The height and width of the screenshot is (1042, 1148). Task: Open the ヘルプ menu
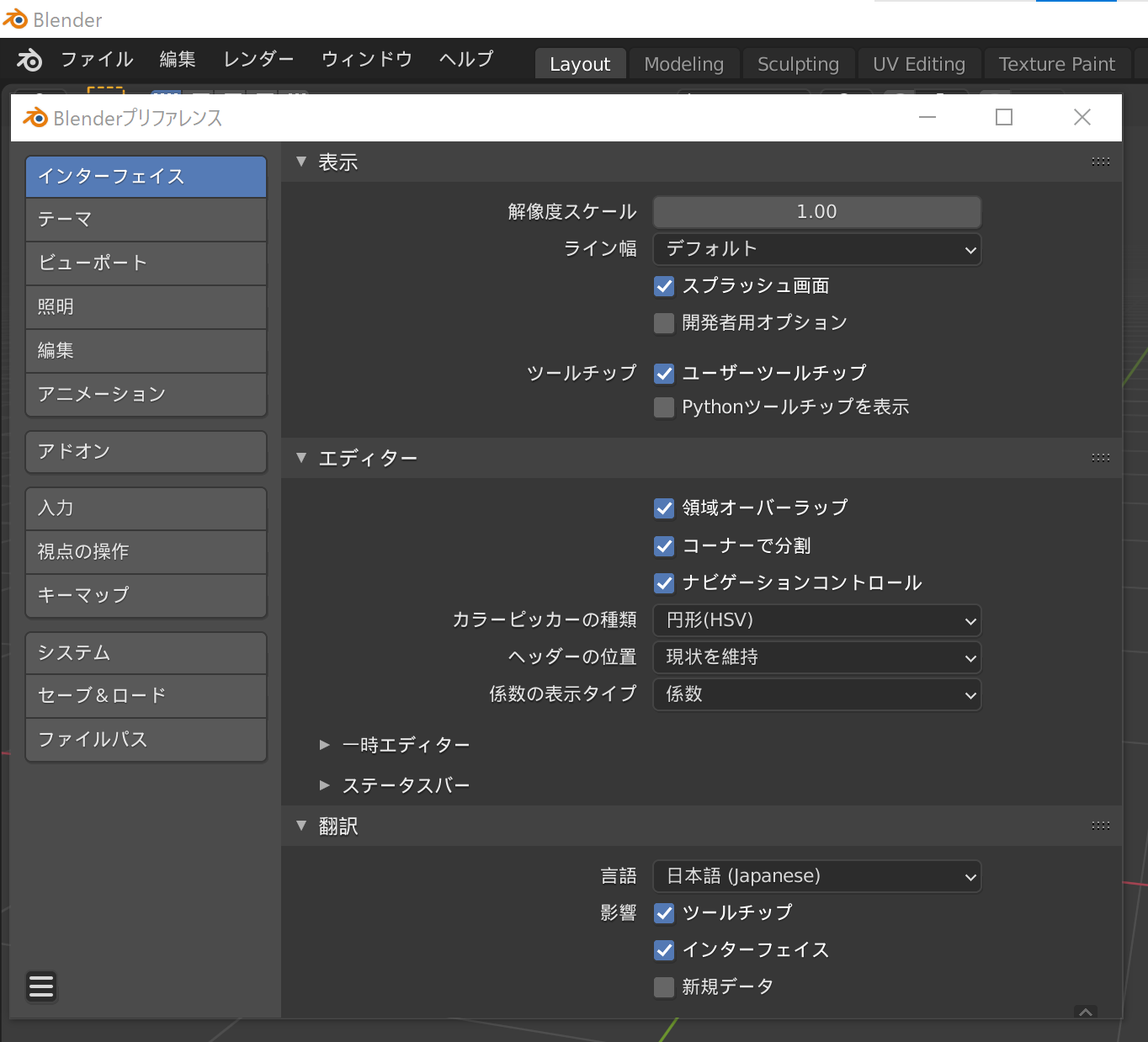click(466, 60)
